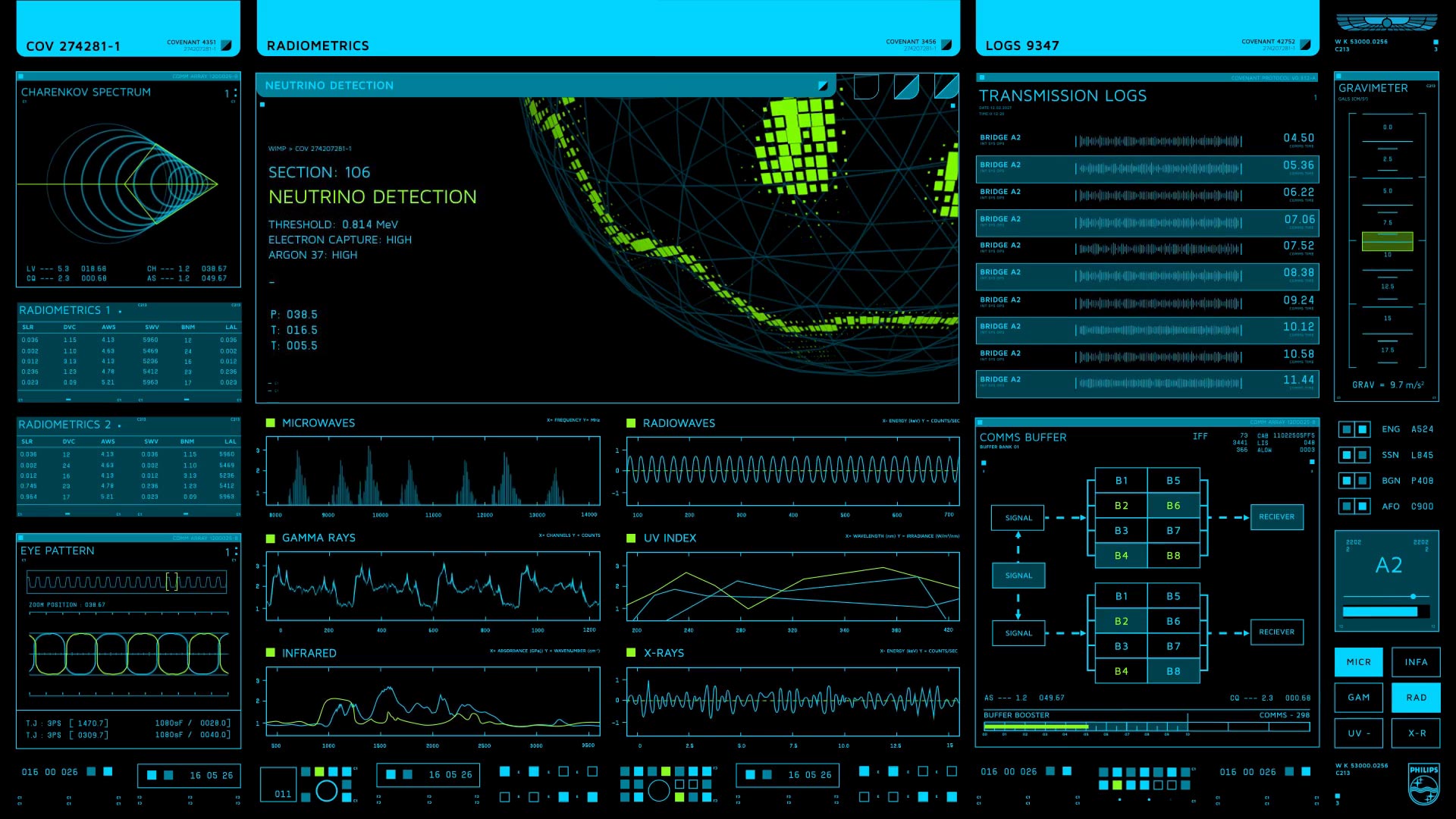Click the circular dial icon beside the 011 box

(327, 792)
